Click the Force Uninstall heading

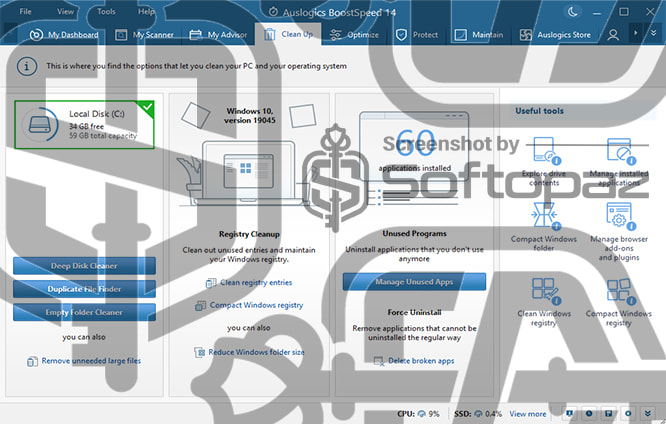(x=414, y=312)
